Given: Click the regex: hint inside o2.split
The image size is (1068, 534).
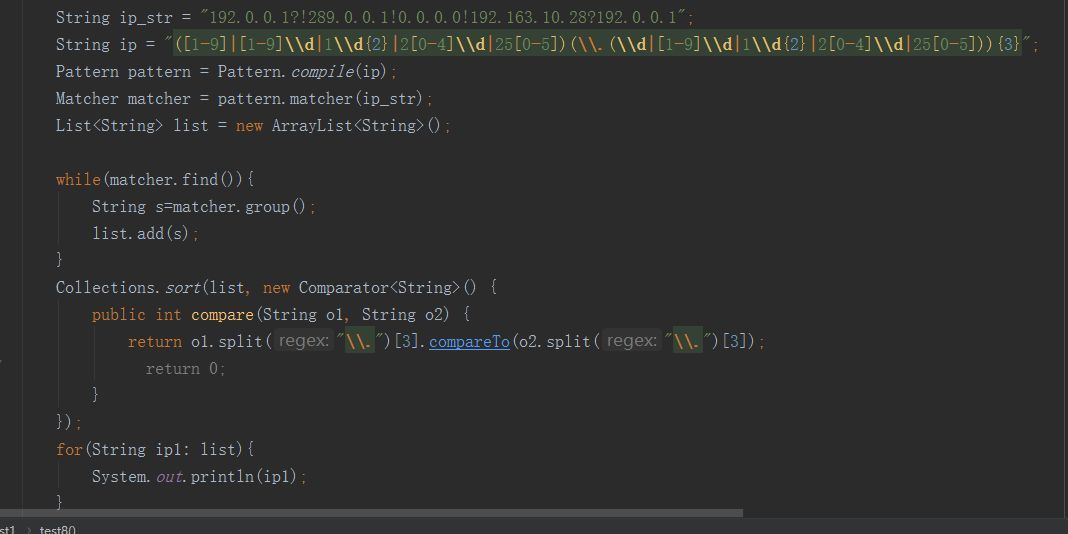Looking at the screenshot, I should [631, 341].
